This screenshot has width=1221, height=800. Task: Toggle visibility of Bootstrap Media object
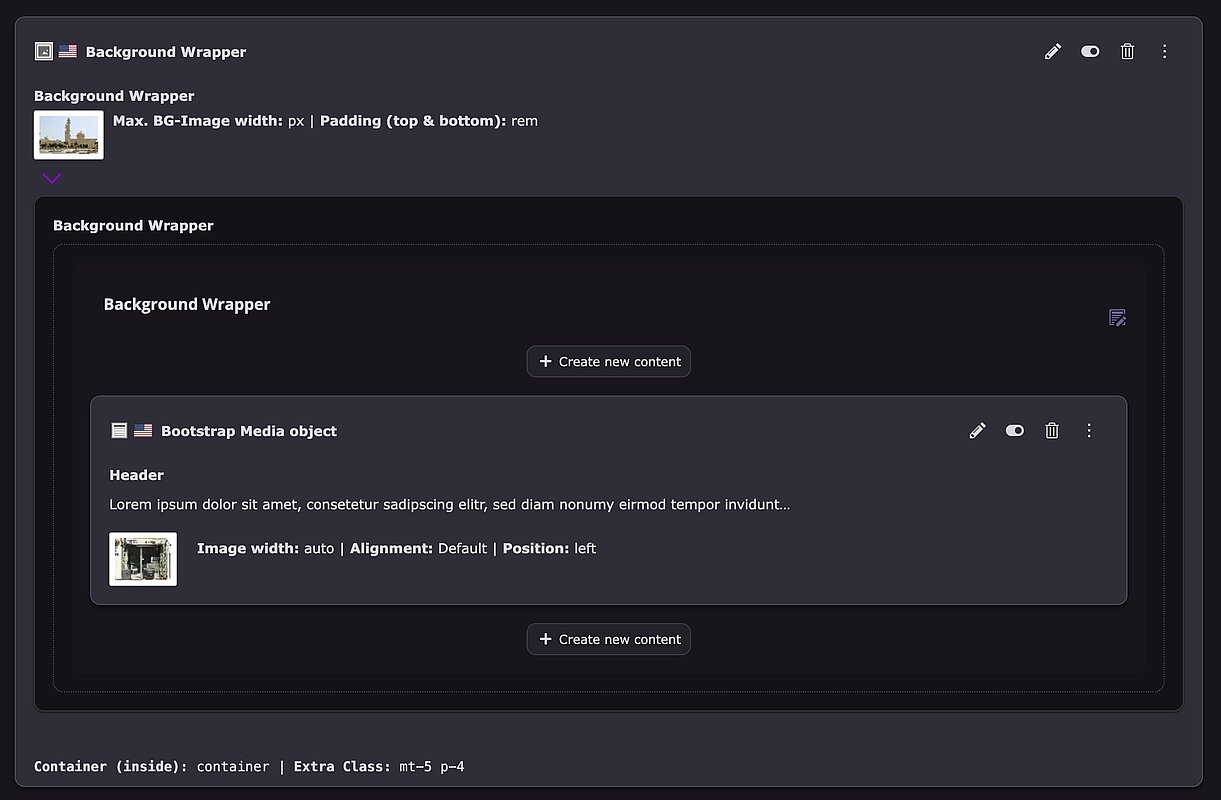pos(1014,431)
